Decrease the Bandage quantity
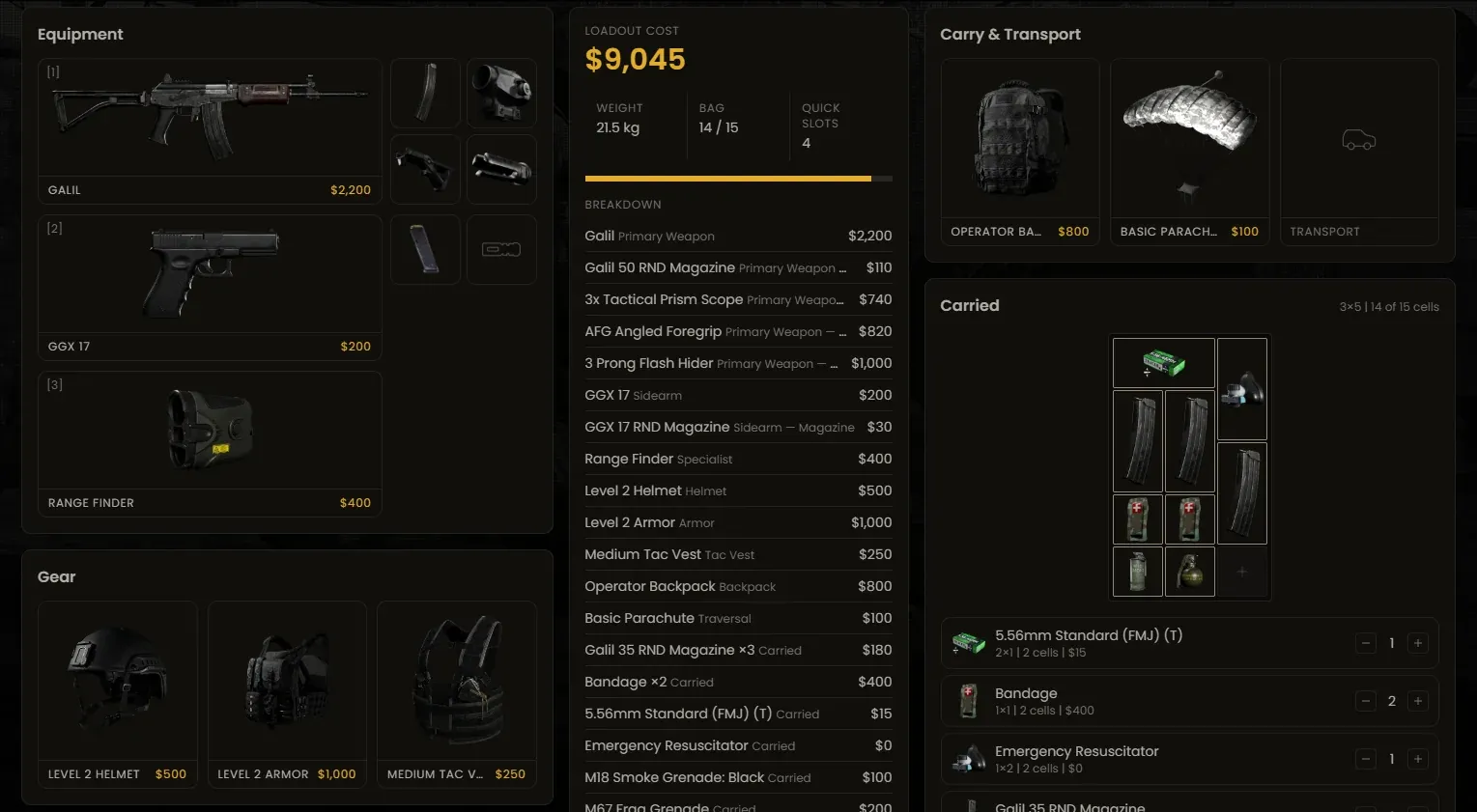The height and width of the screenshot is (812, 1477). point(1366,701)
